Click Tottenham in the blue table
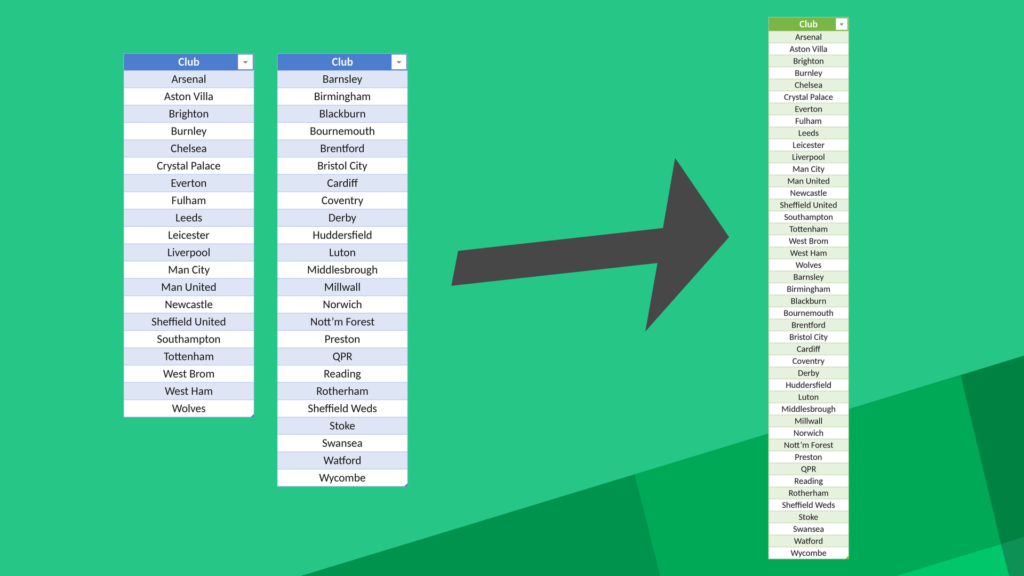Viewport: 1024px width, 576px height. click(x=189, y=357)
